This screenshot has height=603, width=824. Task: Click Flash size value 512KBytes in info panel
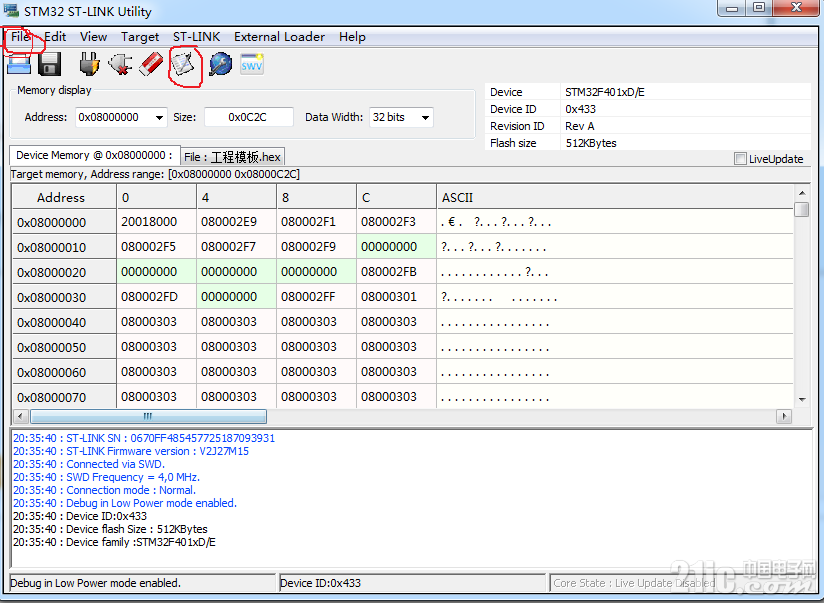coord(591,143)
